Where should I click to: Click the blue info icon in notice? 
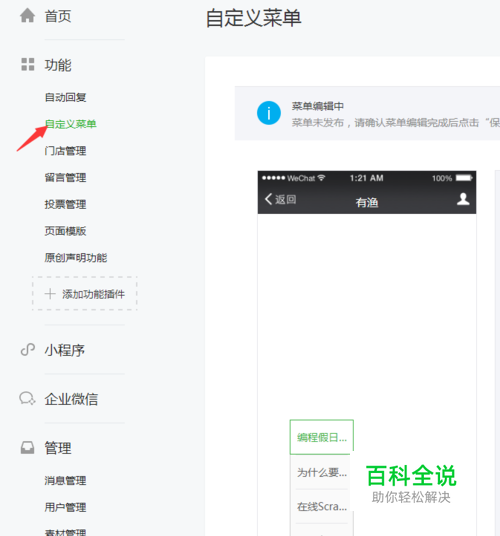(269, 113)
